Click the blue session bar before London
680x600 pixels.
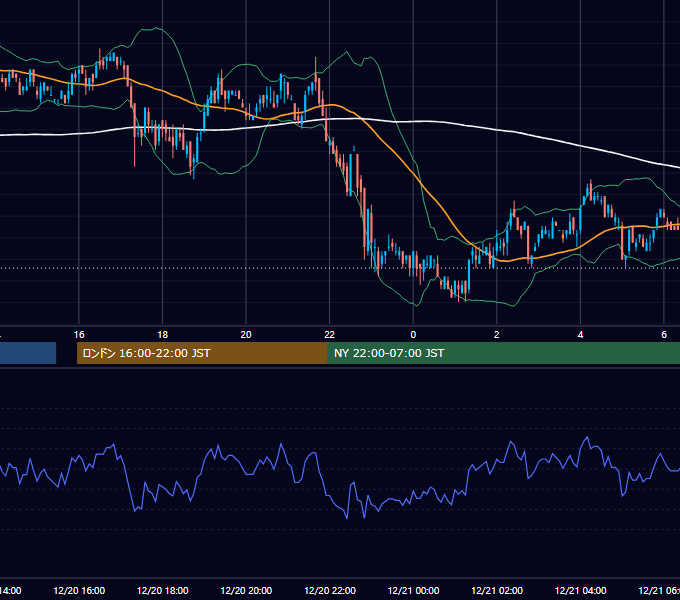coord(28,353)
